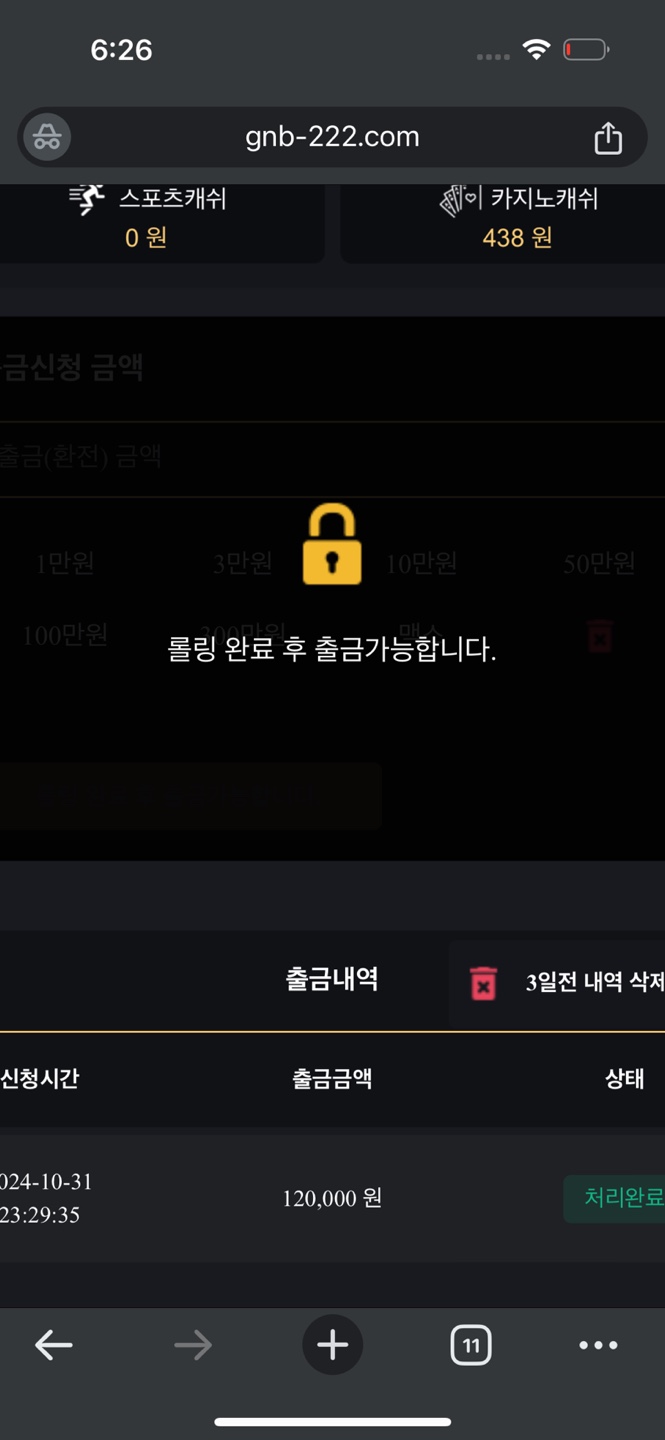This screenshot has height=1440, width=665.
Task: Tap the running figure 스포츠캐쉬 icon
Action: [x=87, y=199]
